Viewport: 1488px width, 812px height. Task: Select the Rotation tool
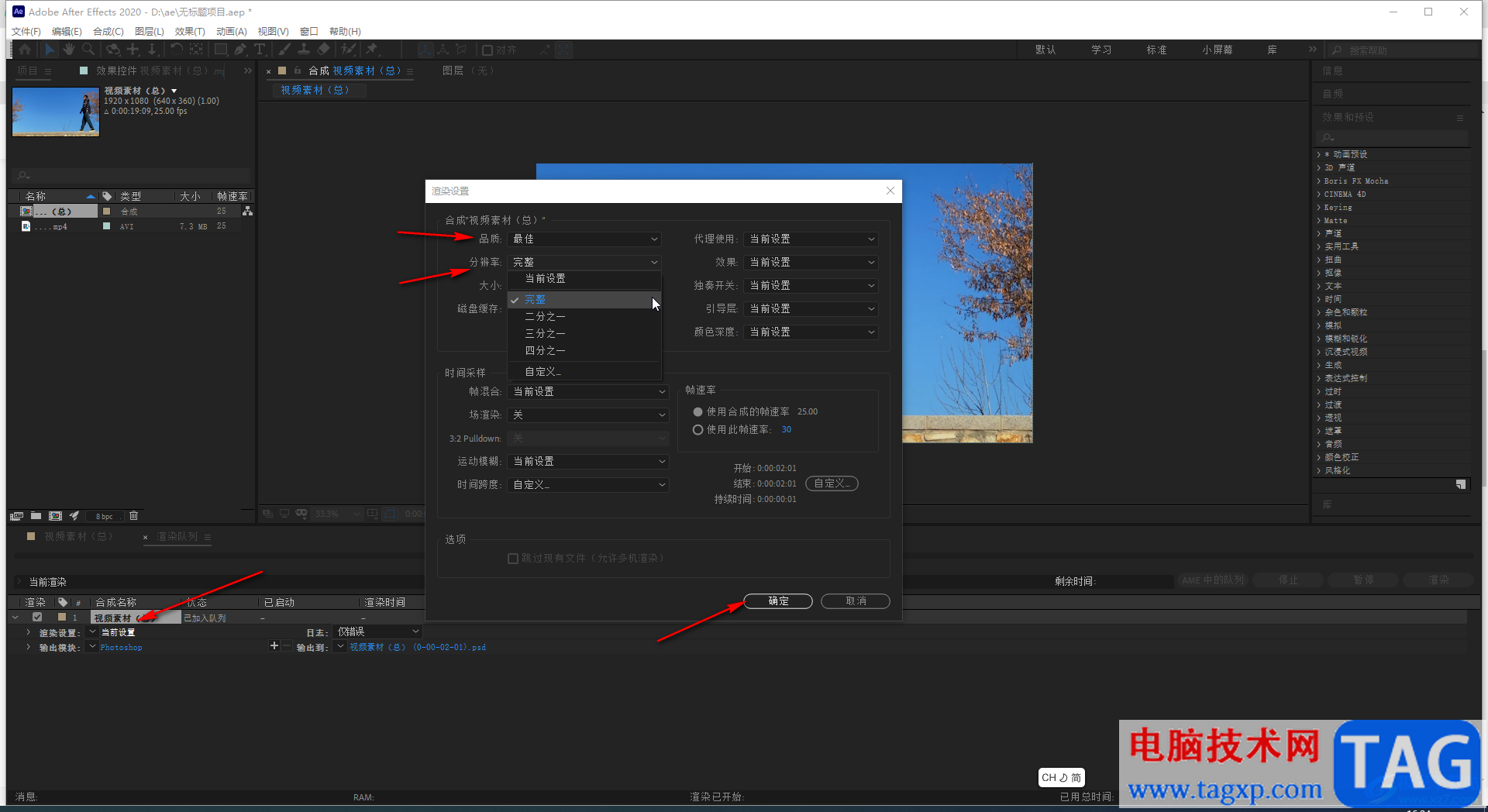click(x=177, y=50)
